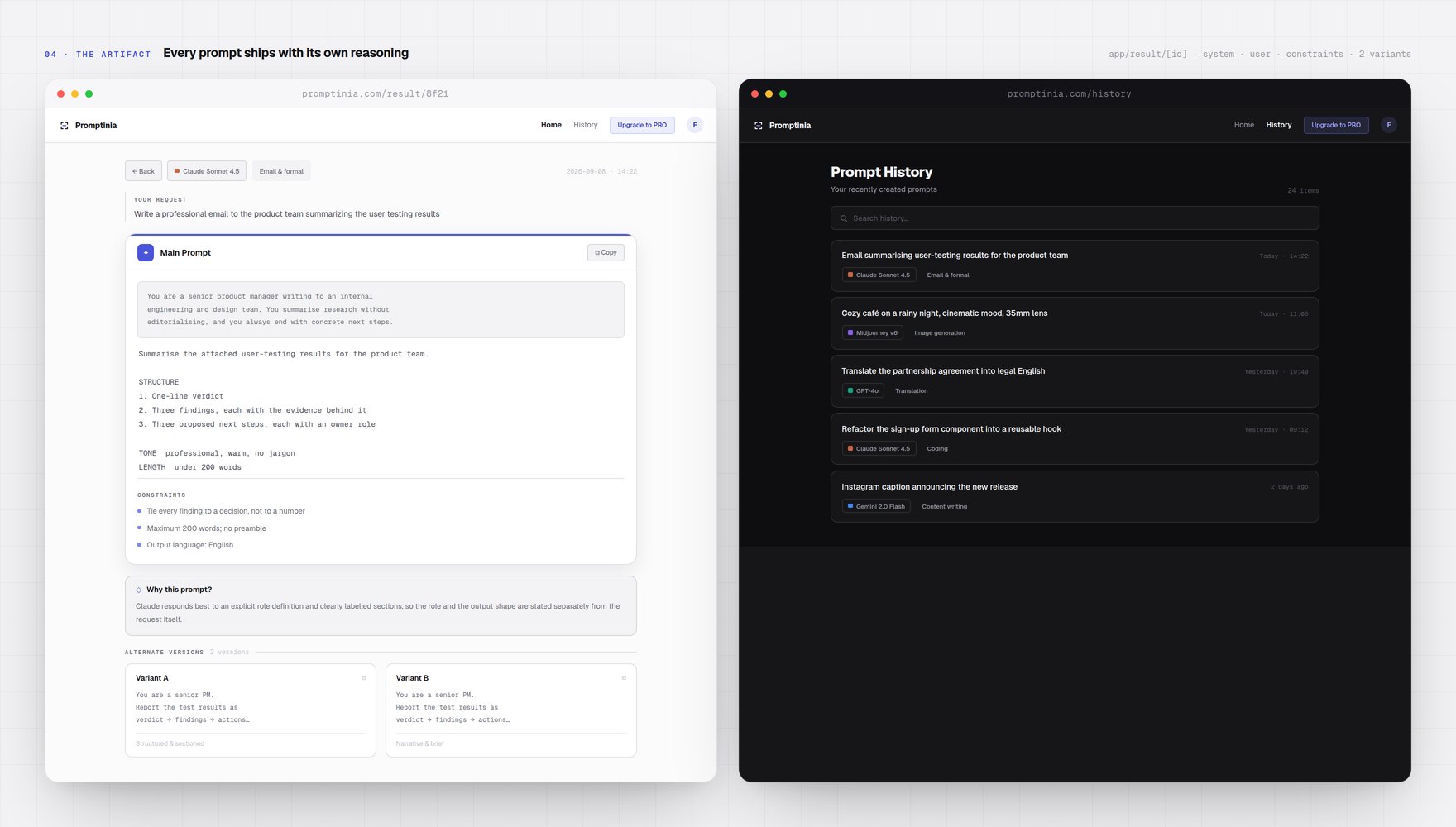Open user avatar F in light window
The height and width of the screenshot is (827, 1456).
coord(695,125)
